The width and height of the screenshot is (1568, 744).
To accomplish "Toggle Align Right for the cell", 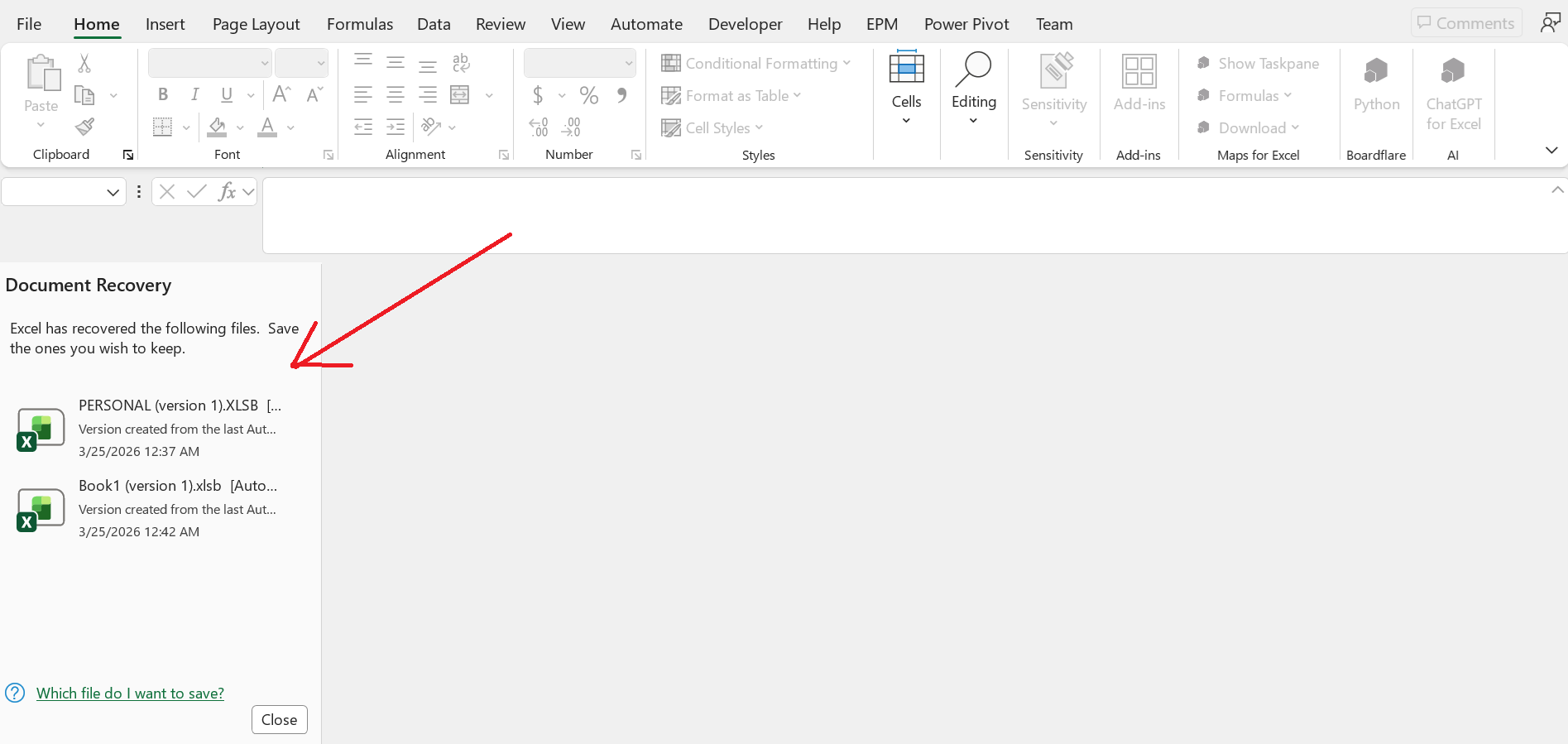I will click(428, 95).
